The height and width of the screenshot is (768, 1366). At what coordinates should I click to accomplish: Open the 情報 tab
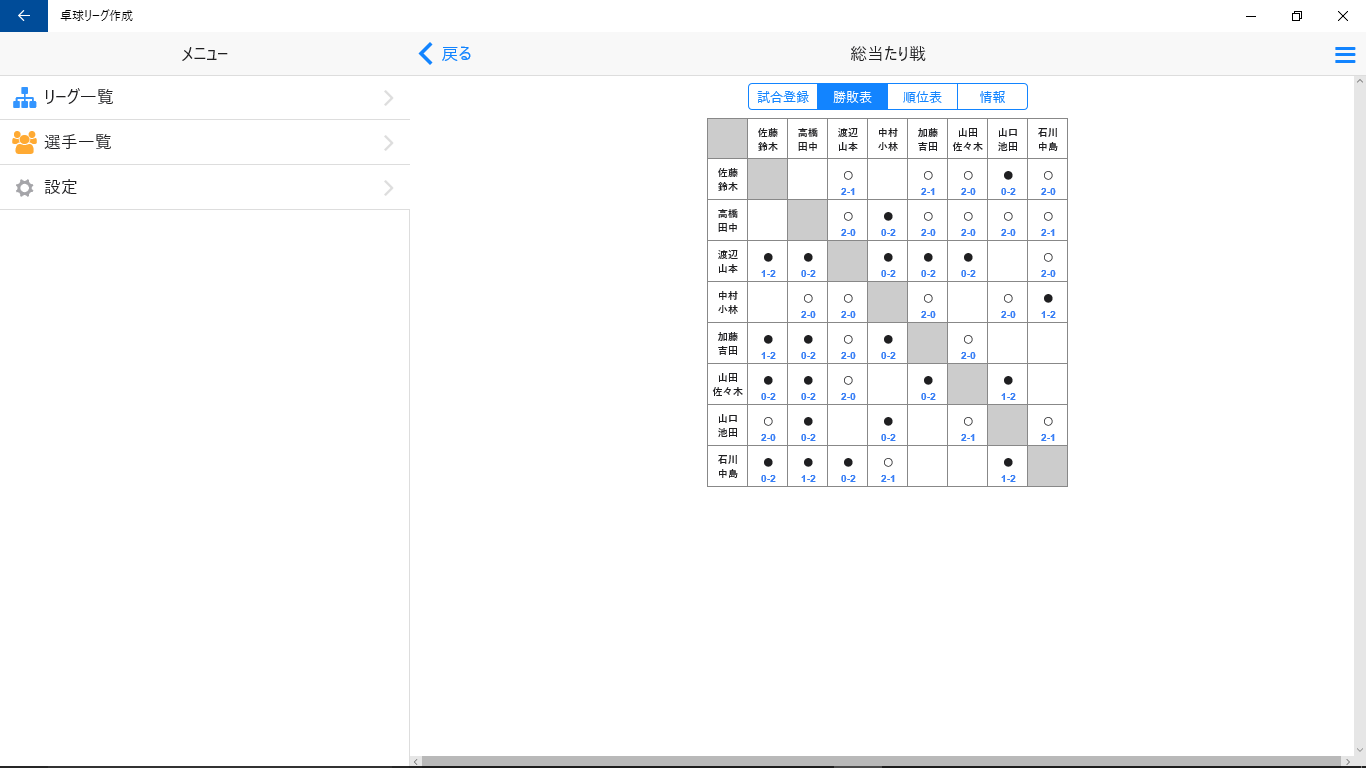coord(992,96)
